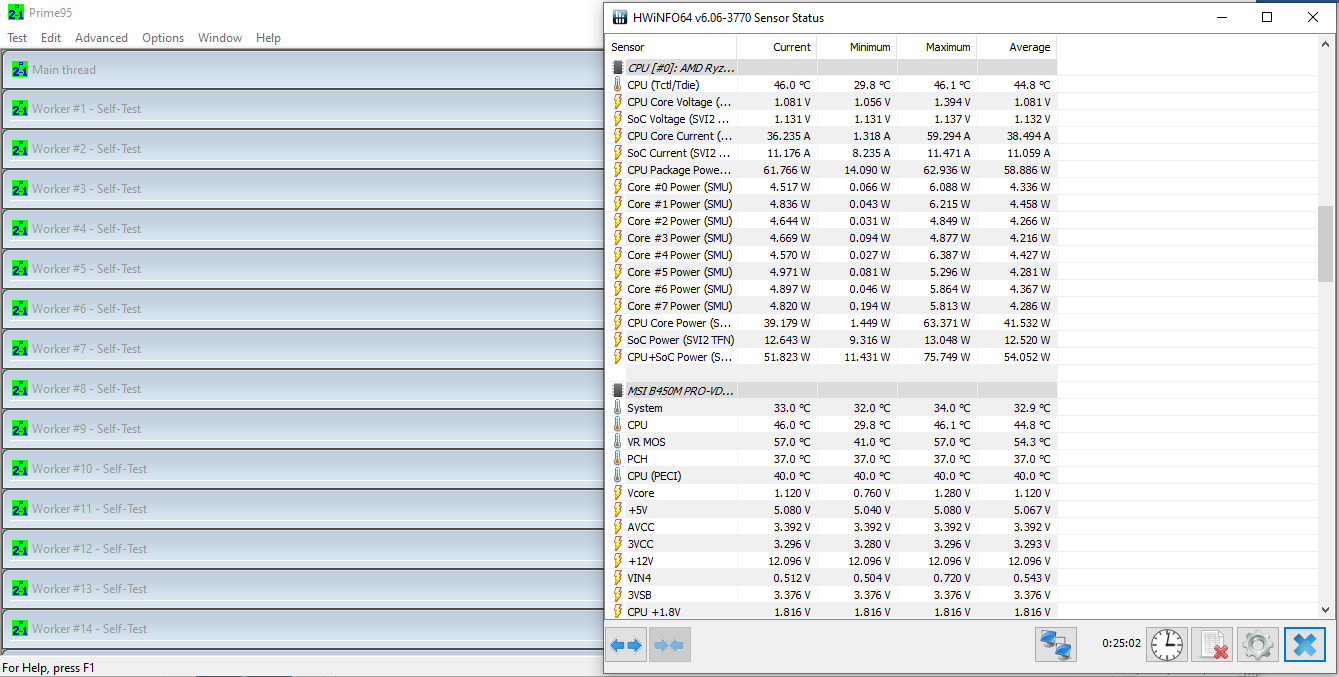The width and height of the screenshot is (1339, 677).
Task: Select the CPU Package Power sensor row
Action: (x=831, y=170)
